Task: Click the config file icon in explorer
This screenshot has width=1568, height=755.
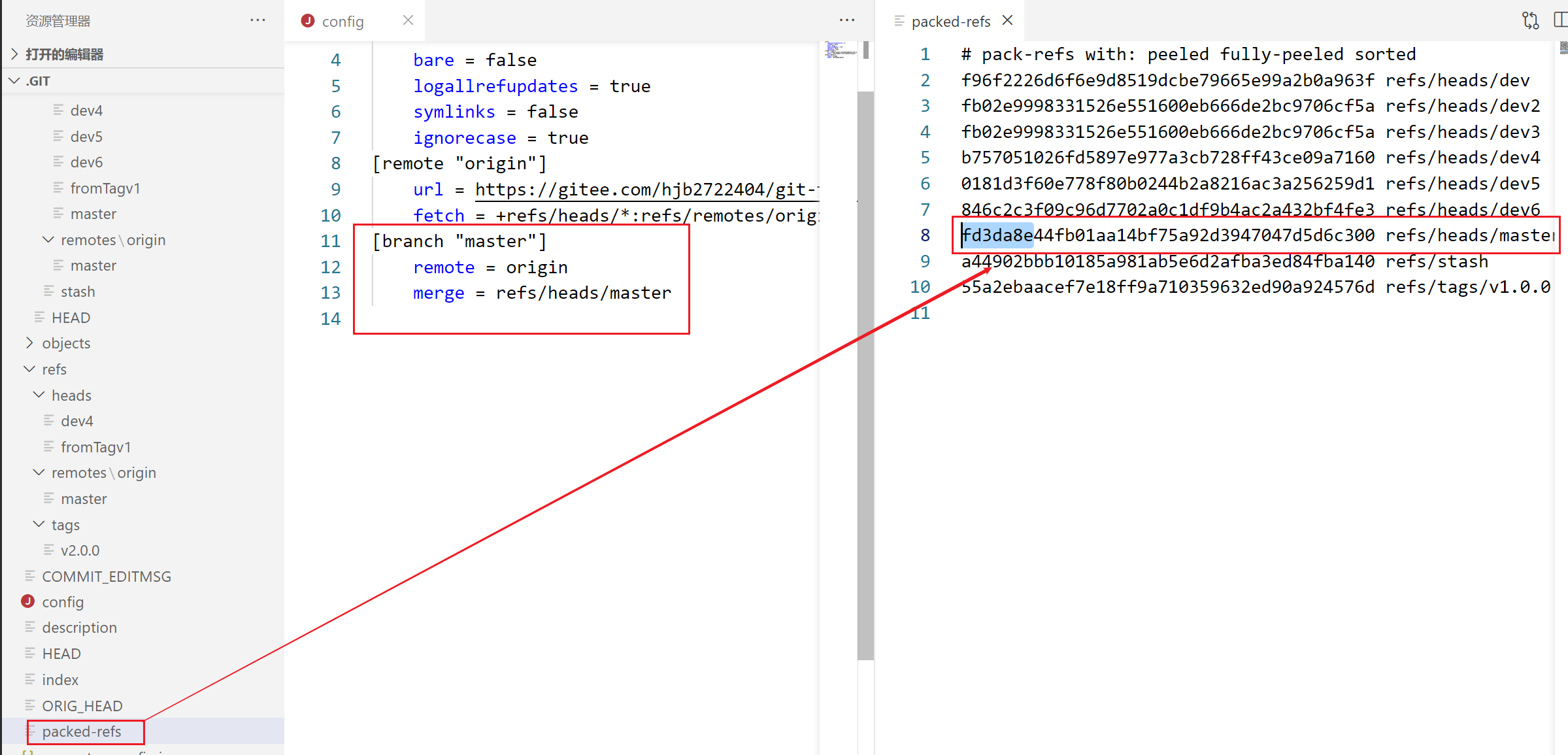Action: tap(28, 601)
